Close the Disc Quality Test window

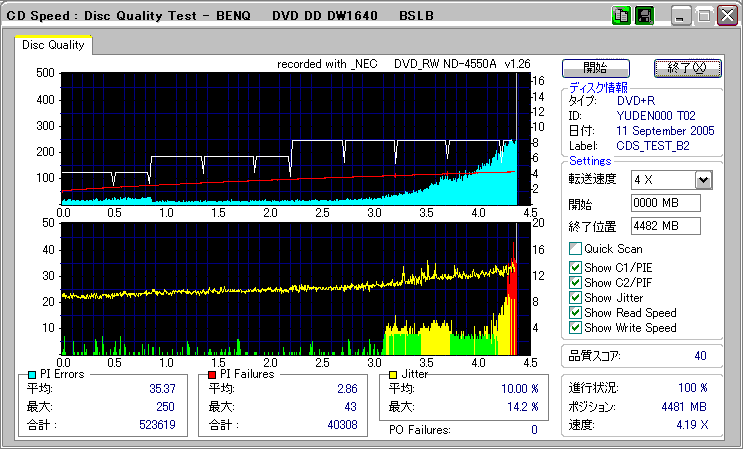pyautogui.click(x=726, y=16)
